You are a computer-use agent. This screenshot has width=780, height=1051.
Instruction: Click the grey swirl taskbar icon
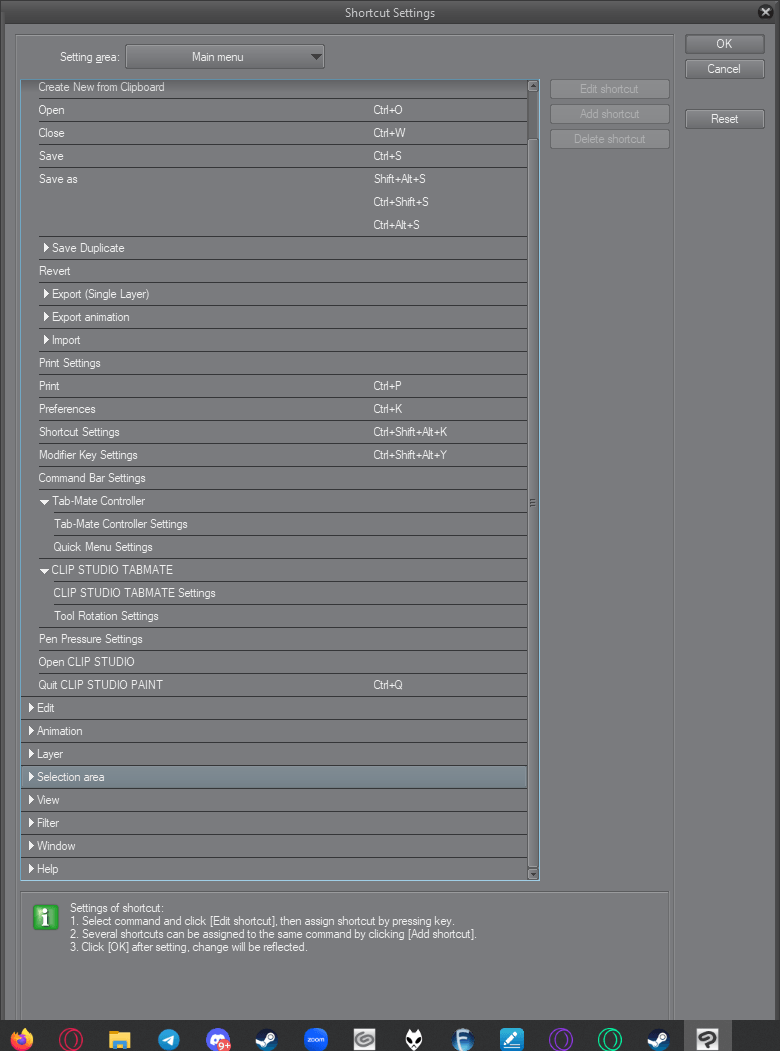[x=365, y=1039]
